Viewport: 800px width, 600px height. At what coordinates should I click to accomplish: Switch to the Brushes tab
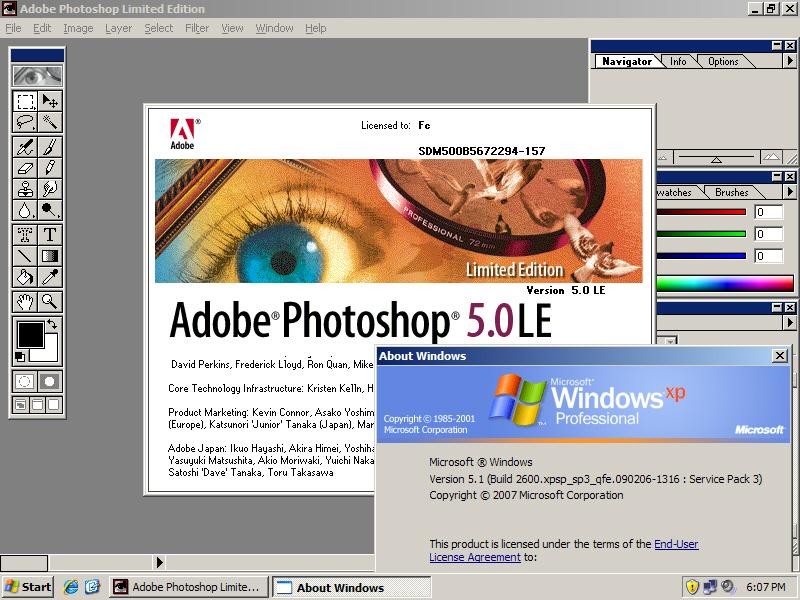click(732, 192)
